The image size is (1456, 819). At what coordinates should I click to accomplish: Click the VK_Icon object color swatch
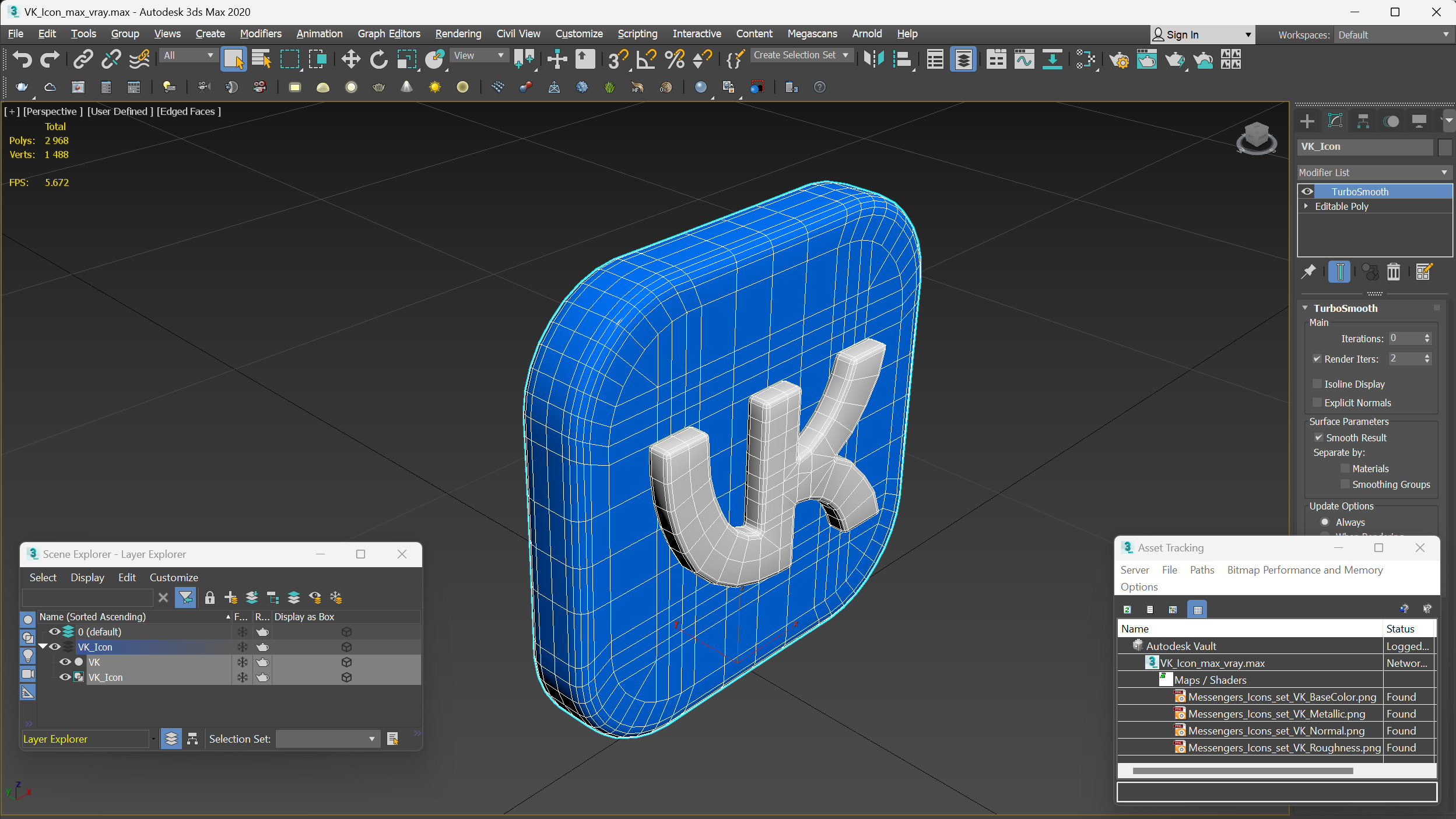[x=1444, y=147]
